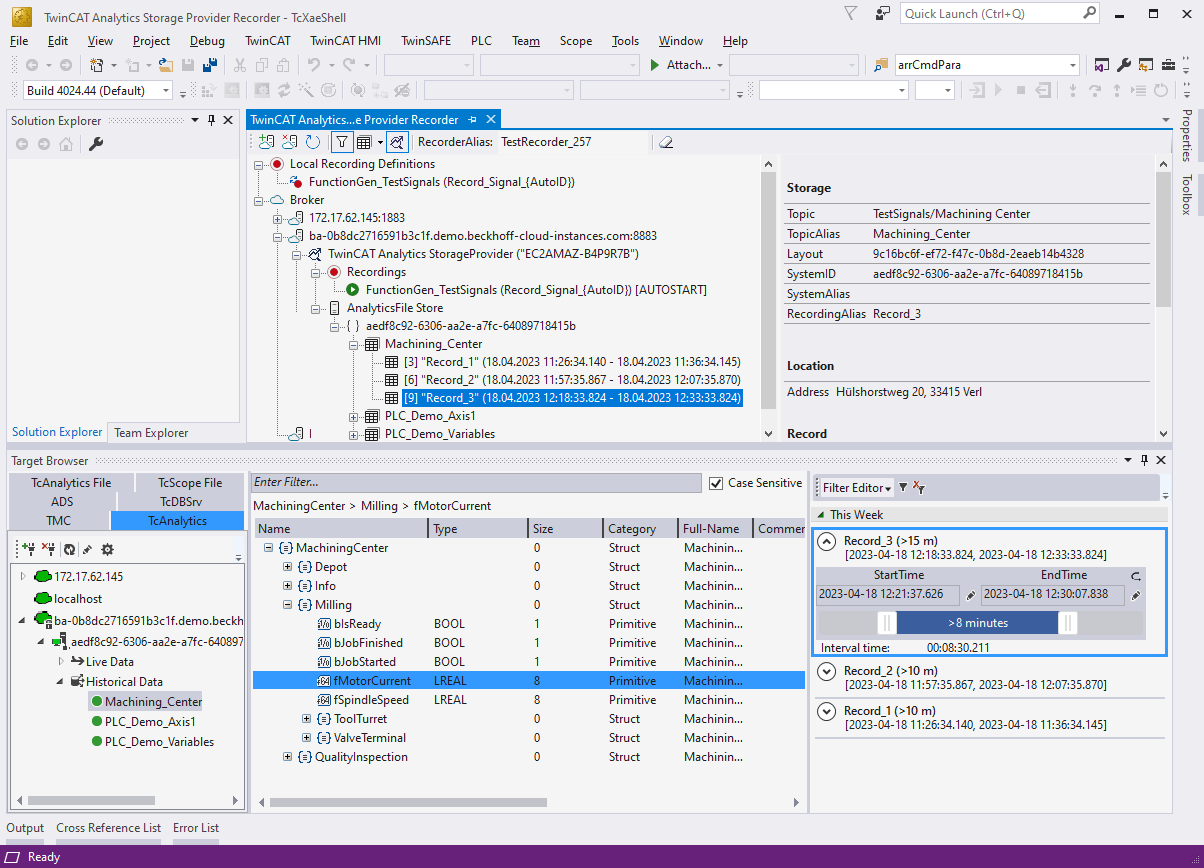Sort by the Category column header

coord(638,529)
